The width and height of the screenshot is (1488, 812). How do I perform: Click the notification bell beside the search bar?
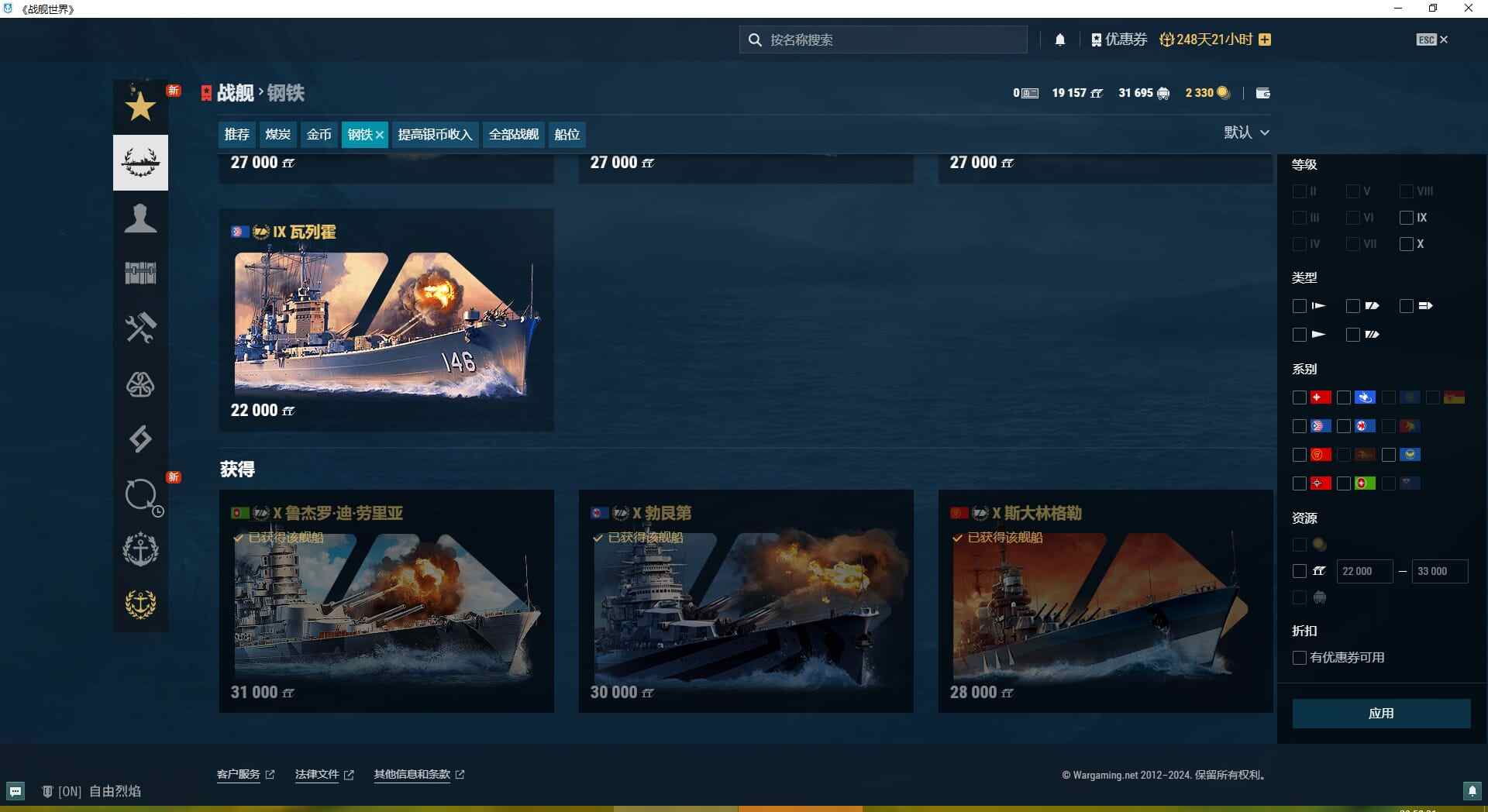[1060, 40]
